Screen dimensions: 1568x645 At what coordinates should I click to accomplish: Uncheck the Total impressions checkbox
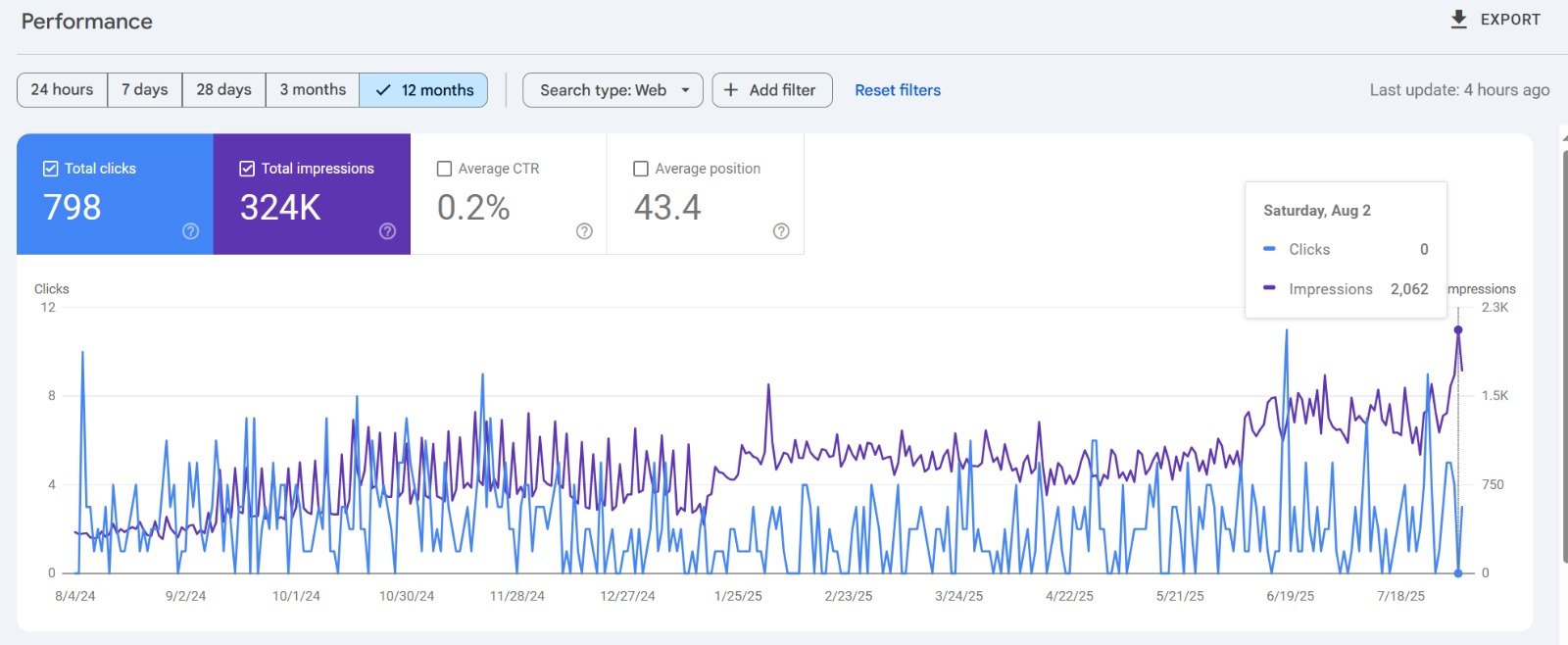247,169
